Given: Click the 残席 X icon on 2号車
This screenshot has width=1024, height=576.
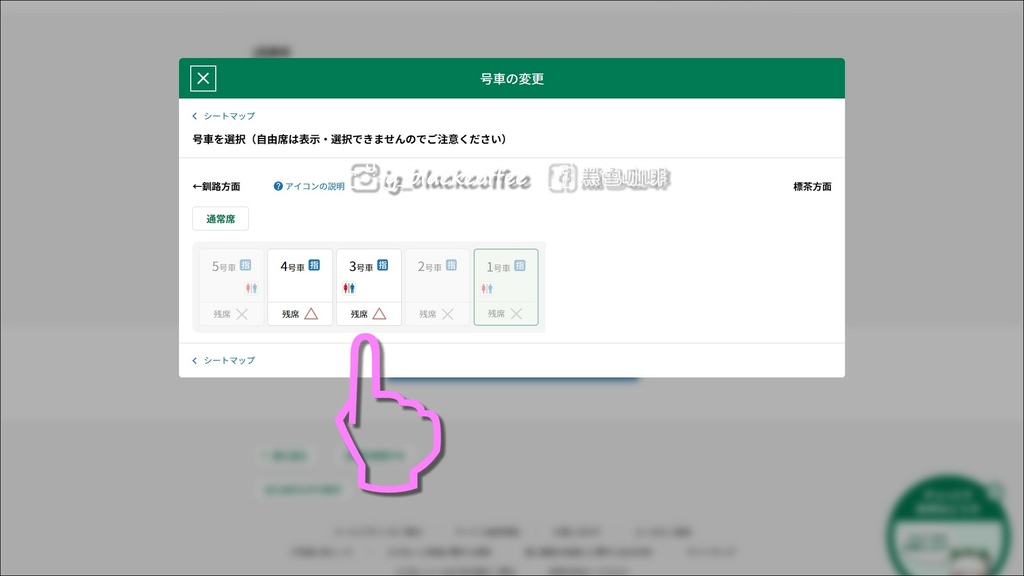Looking at the screenshot, I should tap(448, 313).
